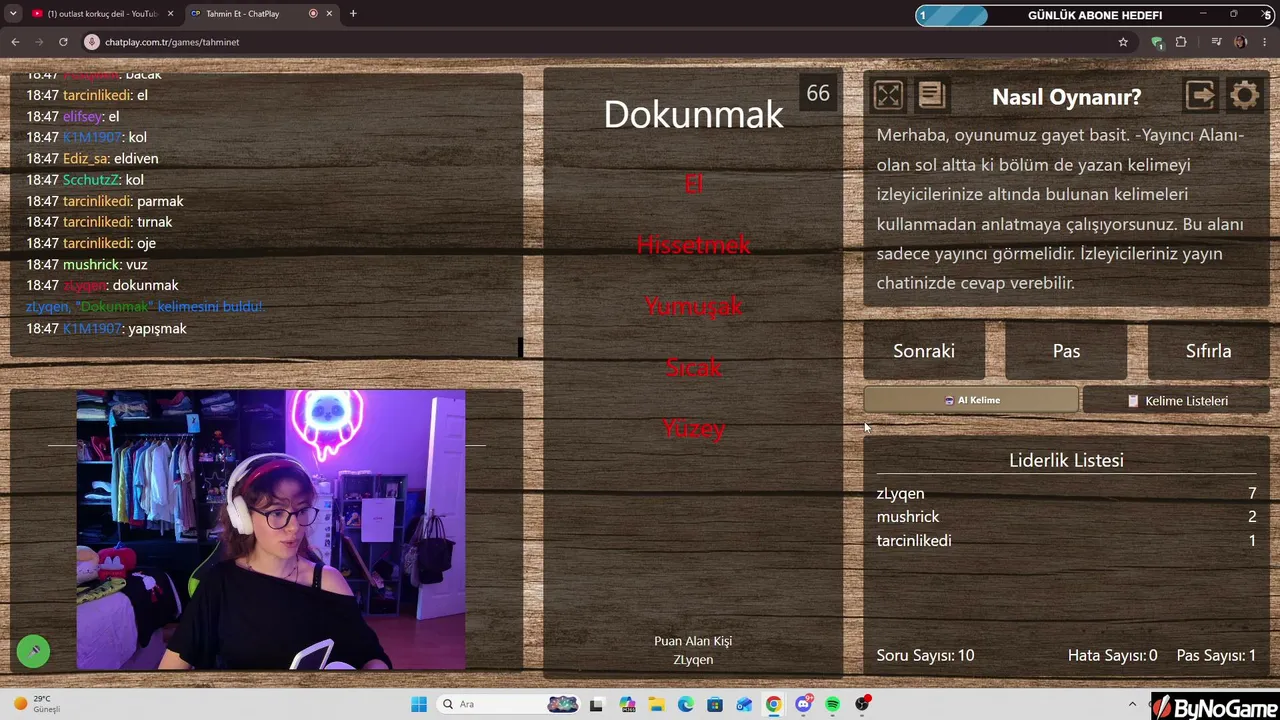Open File Explorer from the taskbar
Screen dimensions: 1280x720
[656, 704]
